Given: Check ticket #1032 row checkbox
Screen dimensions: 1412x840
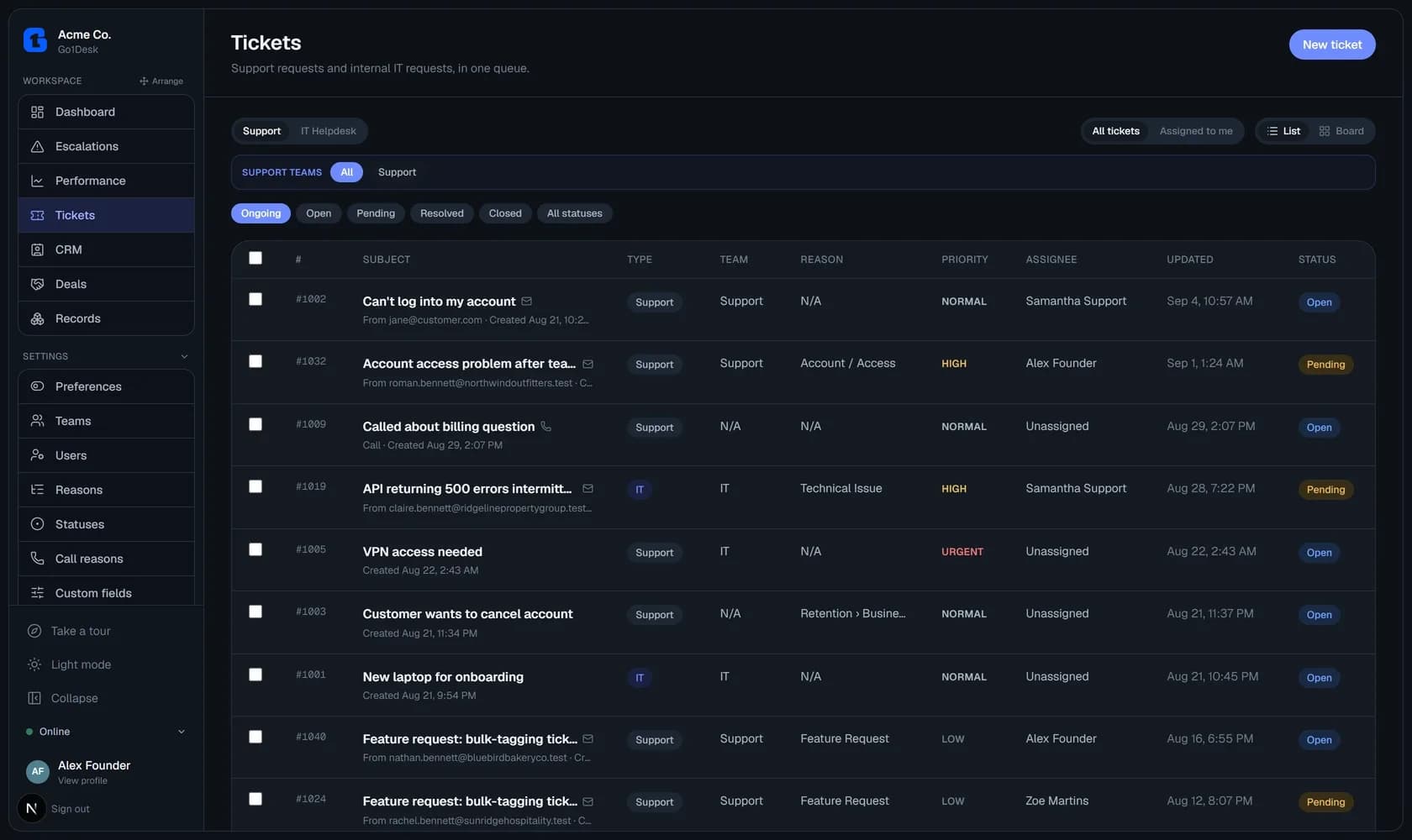Looking at the screenshot, I should [256, 361].
